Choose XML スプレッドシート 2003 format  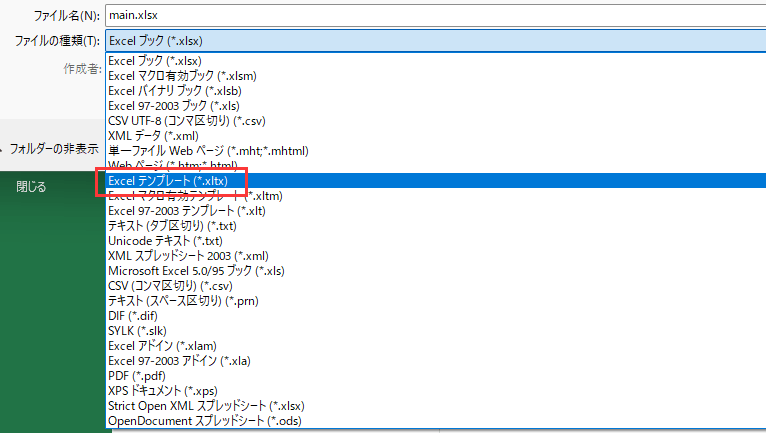[188, 256]
